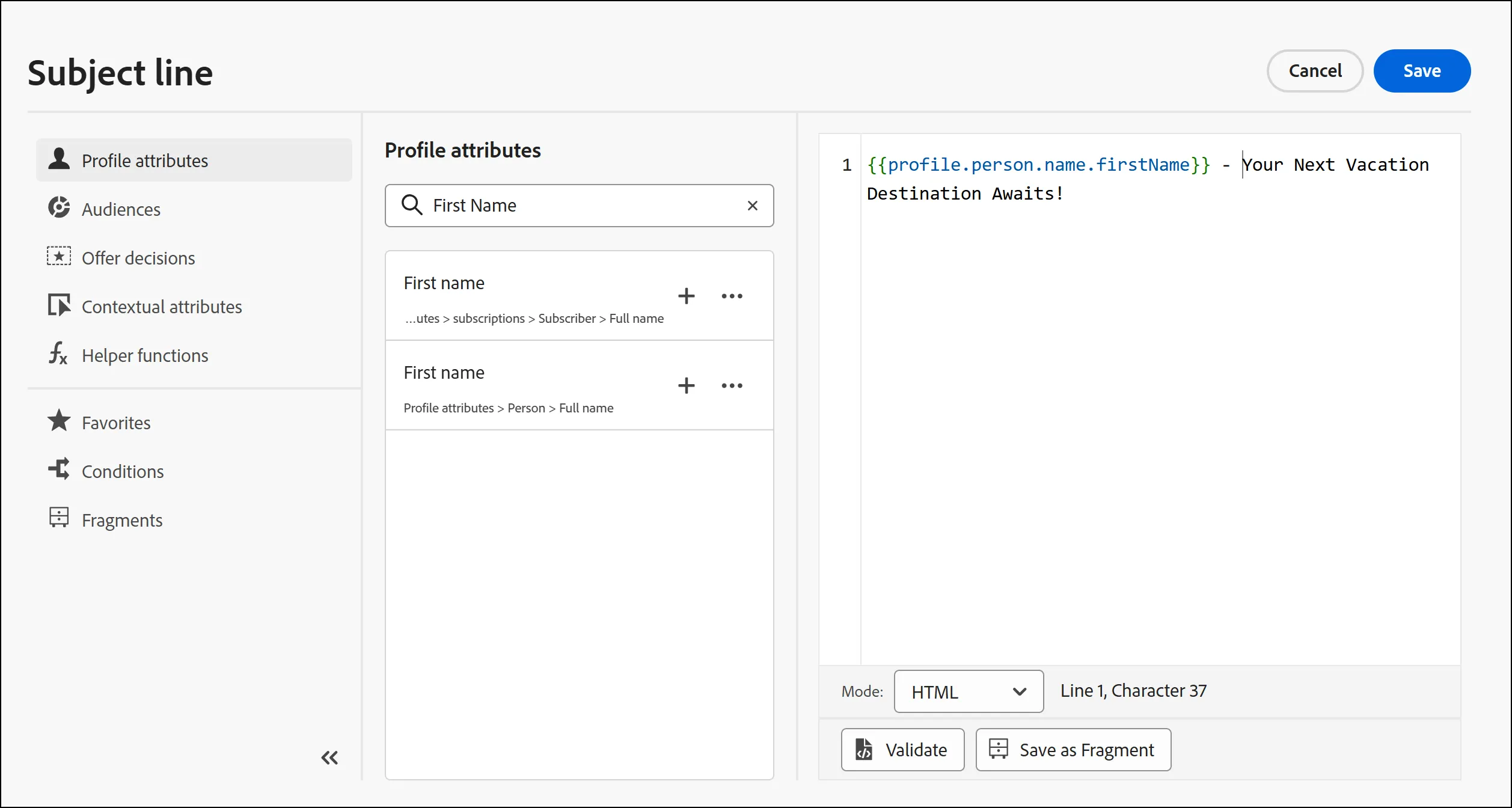Click the 'Line 1, Character 37' status
Viewport: 1512px width, 808px height.
pyautogui.click(x=1133, y=691)
